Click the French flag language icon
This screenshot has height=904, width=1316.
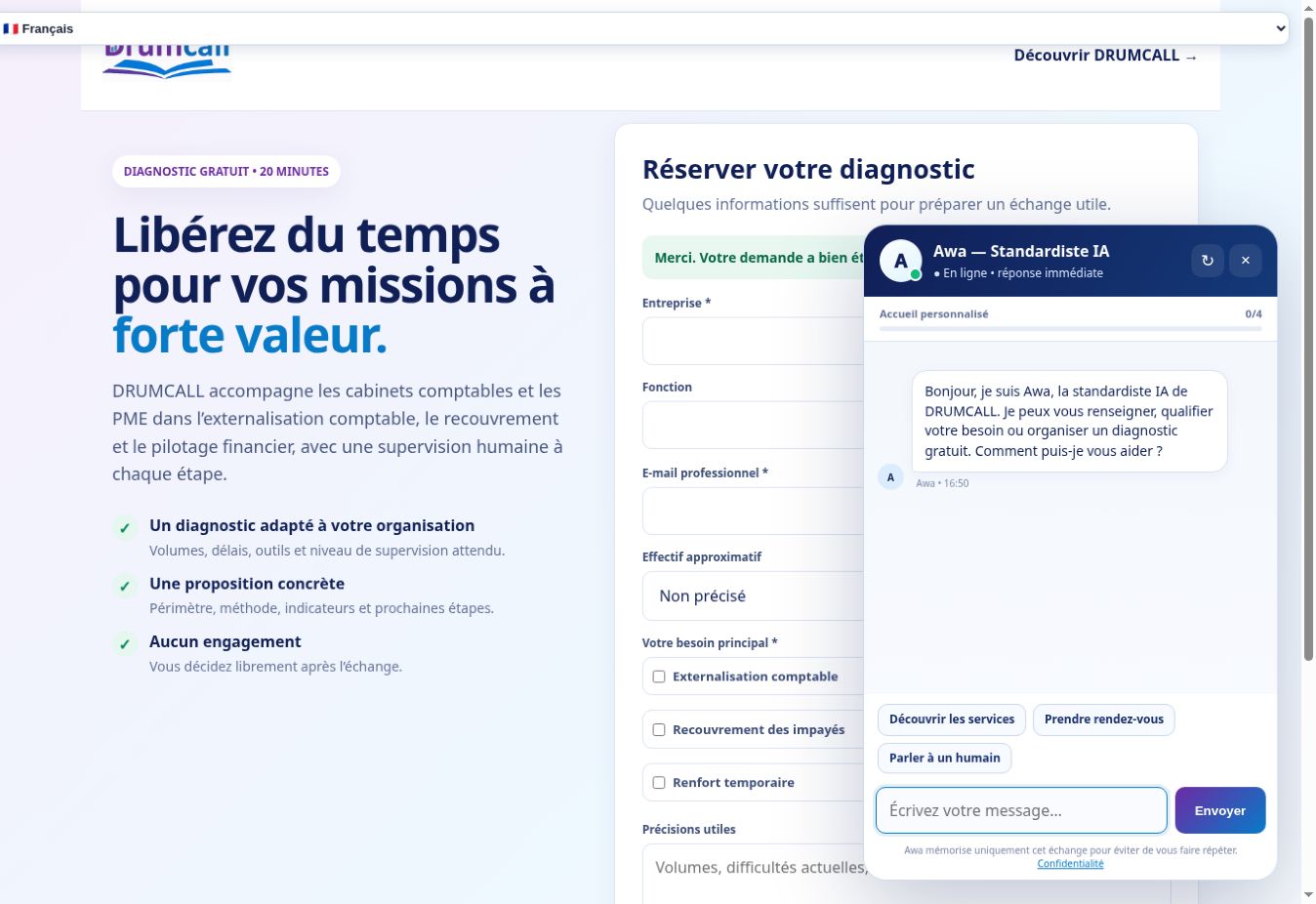11,29
